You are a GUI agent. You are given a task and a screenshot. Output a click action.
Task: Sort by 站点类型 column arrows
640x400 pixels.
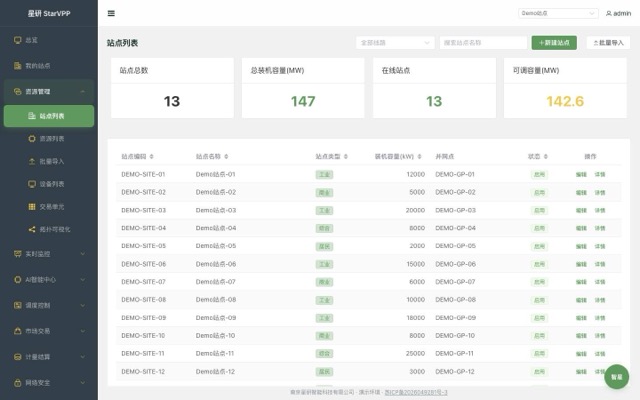coord(346,156)
